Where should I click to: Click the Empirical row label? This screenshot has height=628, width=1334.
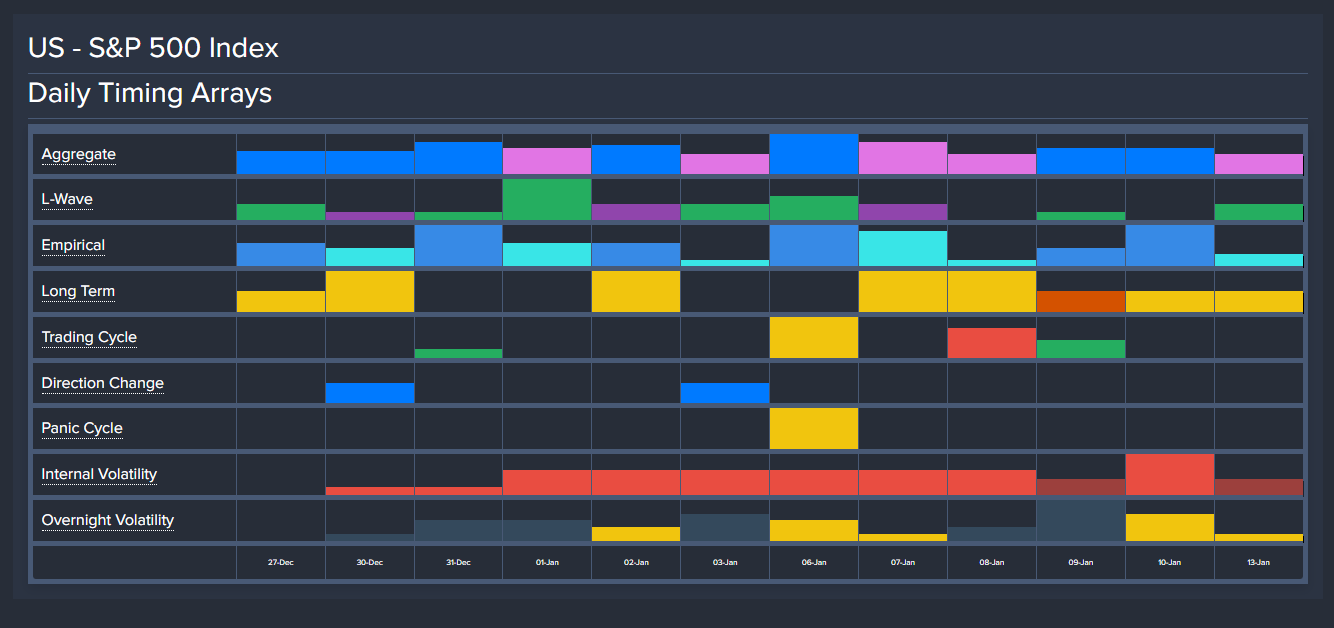coord(73,245)
